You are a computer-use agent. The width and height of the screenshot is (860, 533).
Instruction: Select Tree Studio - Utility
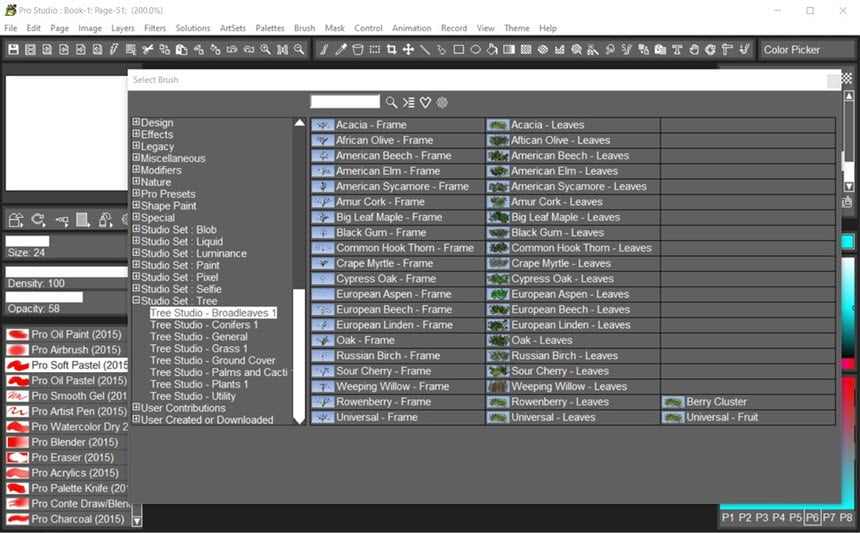(x=193, y=396)
